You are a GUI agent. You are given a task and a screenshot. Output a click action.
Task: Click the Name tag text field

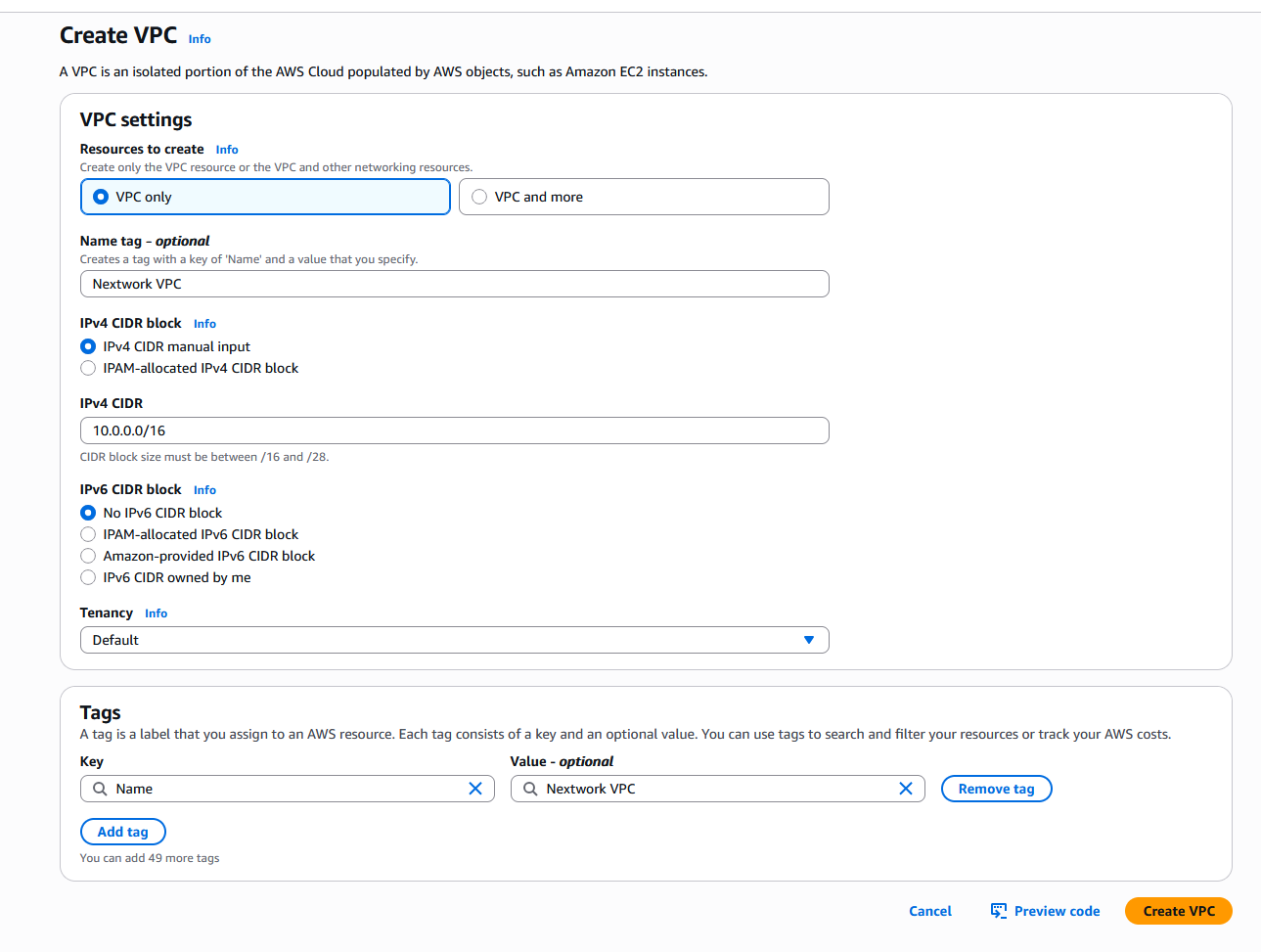tap(454, 284)
